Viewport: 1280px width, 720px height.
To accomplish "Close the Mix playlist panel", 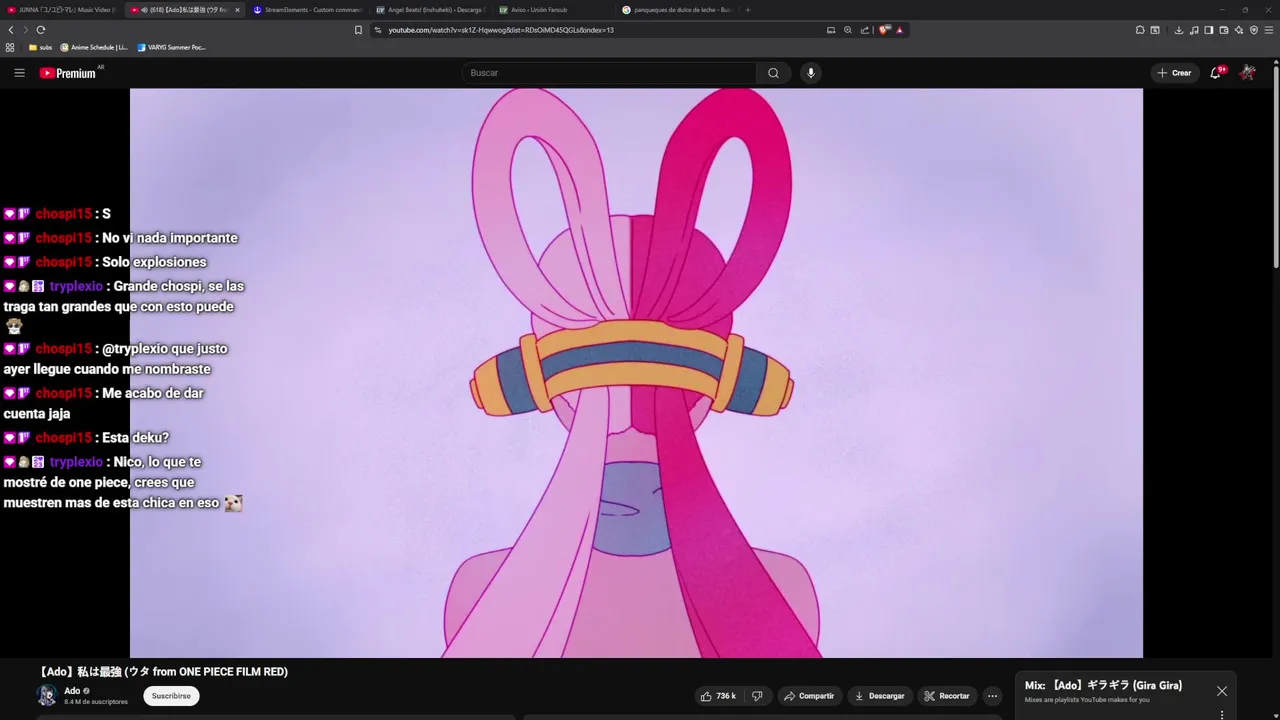I will (1222, 691).
